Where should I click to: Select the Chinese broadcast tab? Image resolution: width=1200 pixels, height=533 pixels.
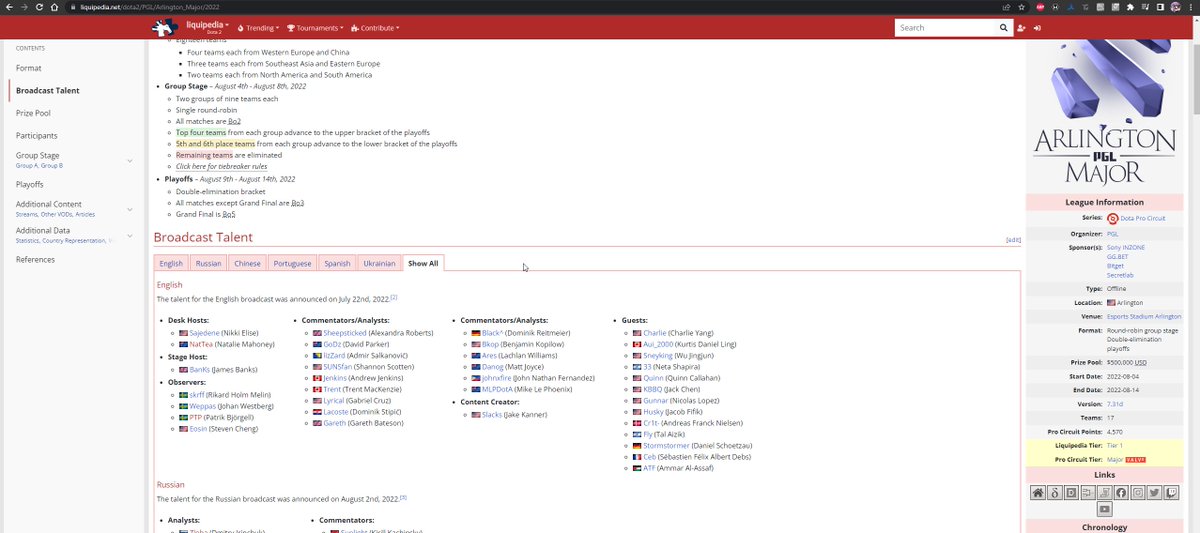click(x=247, y=263)
